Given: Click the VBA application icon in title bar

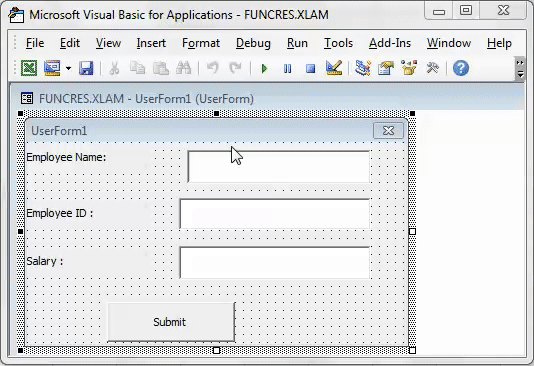Looking at the screenshot, I should (16, 15).
